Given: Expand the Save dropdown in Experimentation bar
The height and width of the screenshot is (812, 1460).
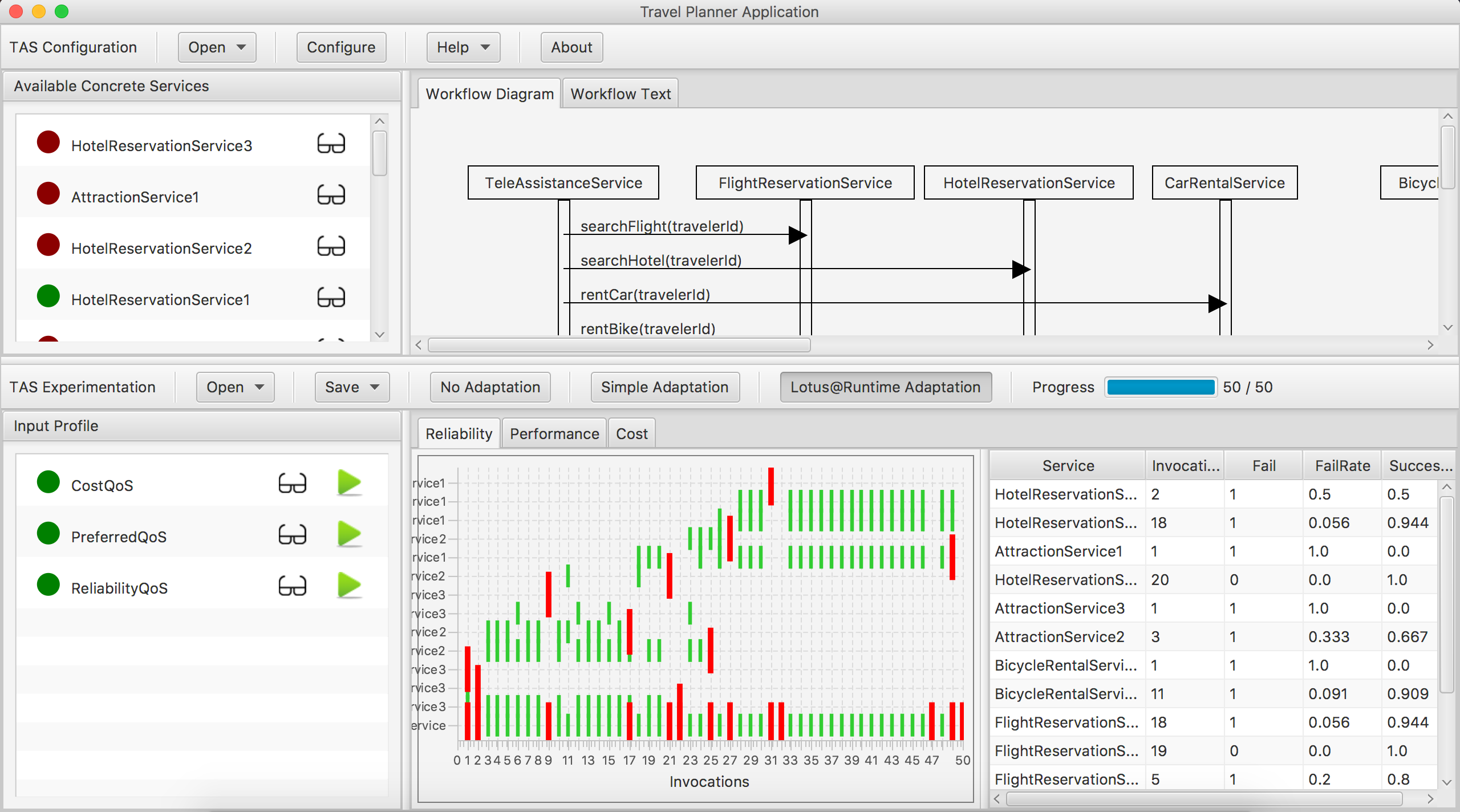Looking at the screenshot, I should click(x=352, y=387).
